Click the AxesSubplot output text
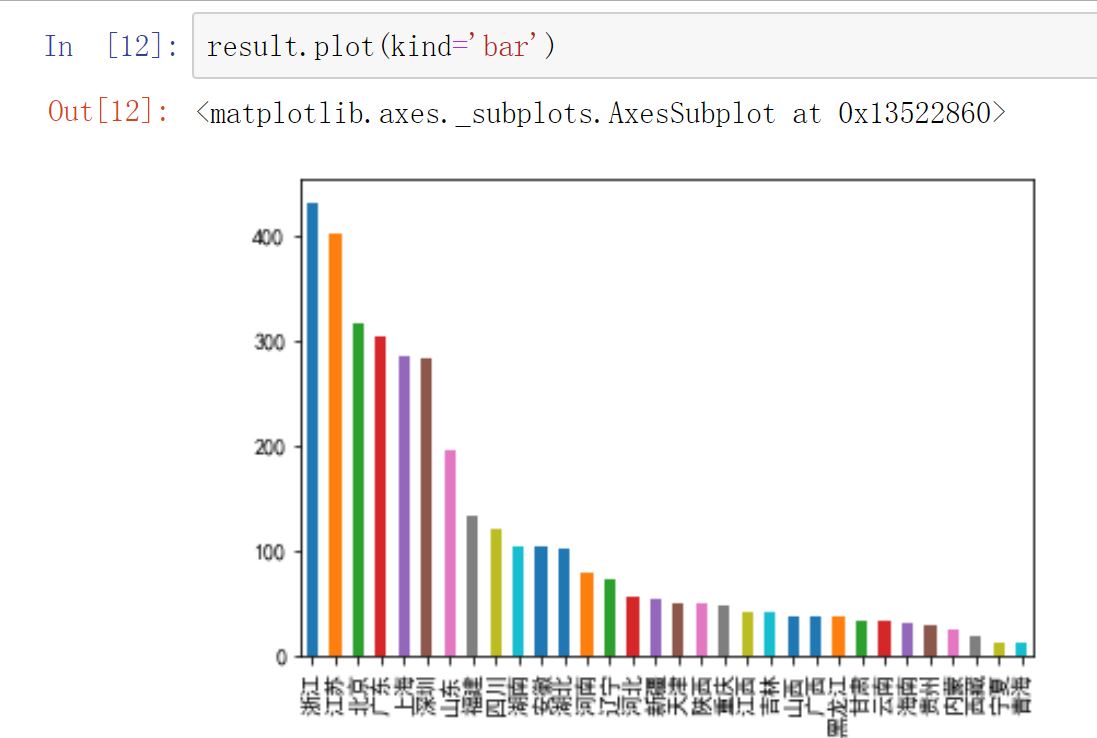This screenshot has width=1097, height=738. click(x=601, y=113)
